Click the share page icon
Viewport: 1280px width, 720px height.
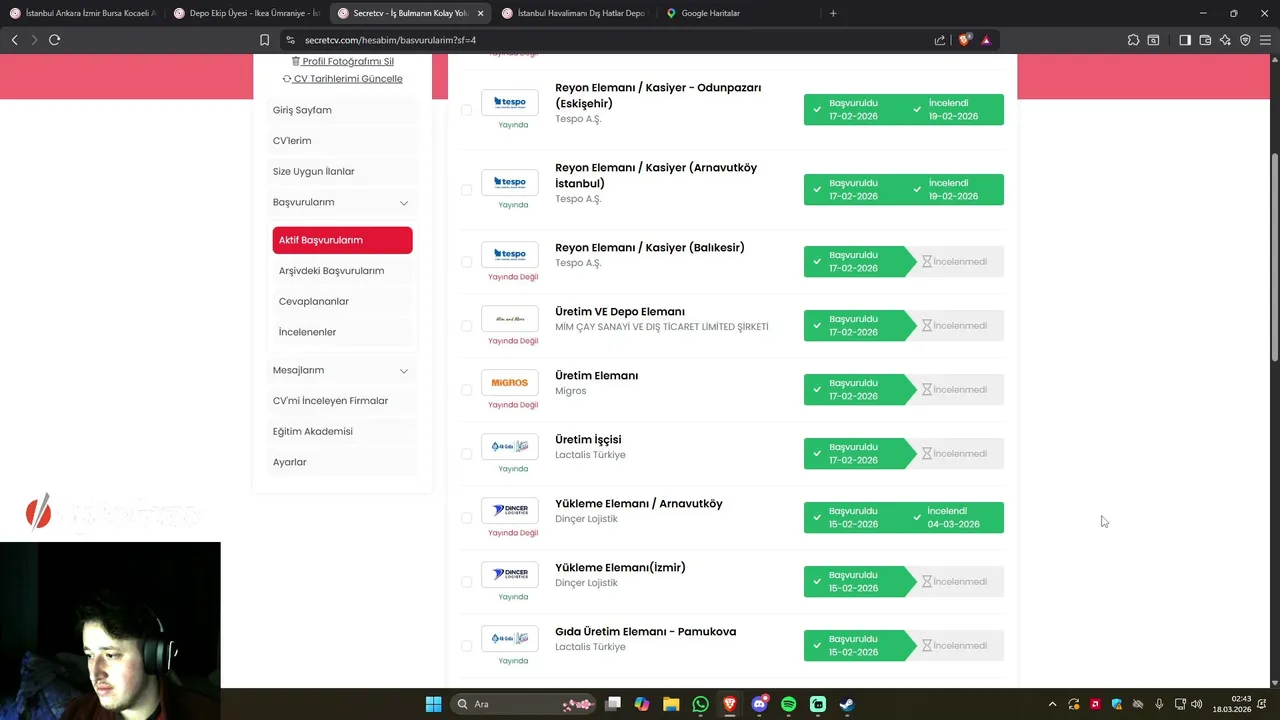pos(940,40)
